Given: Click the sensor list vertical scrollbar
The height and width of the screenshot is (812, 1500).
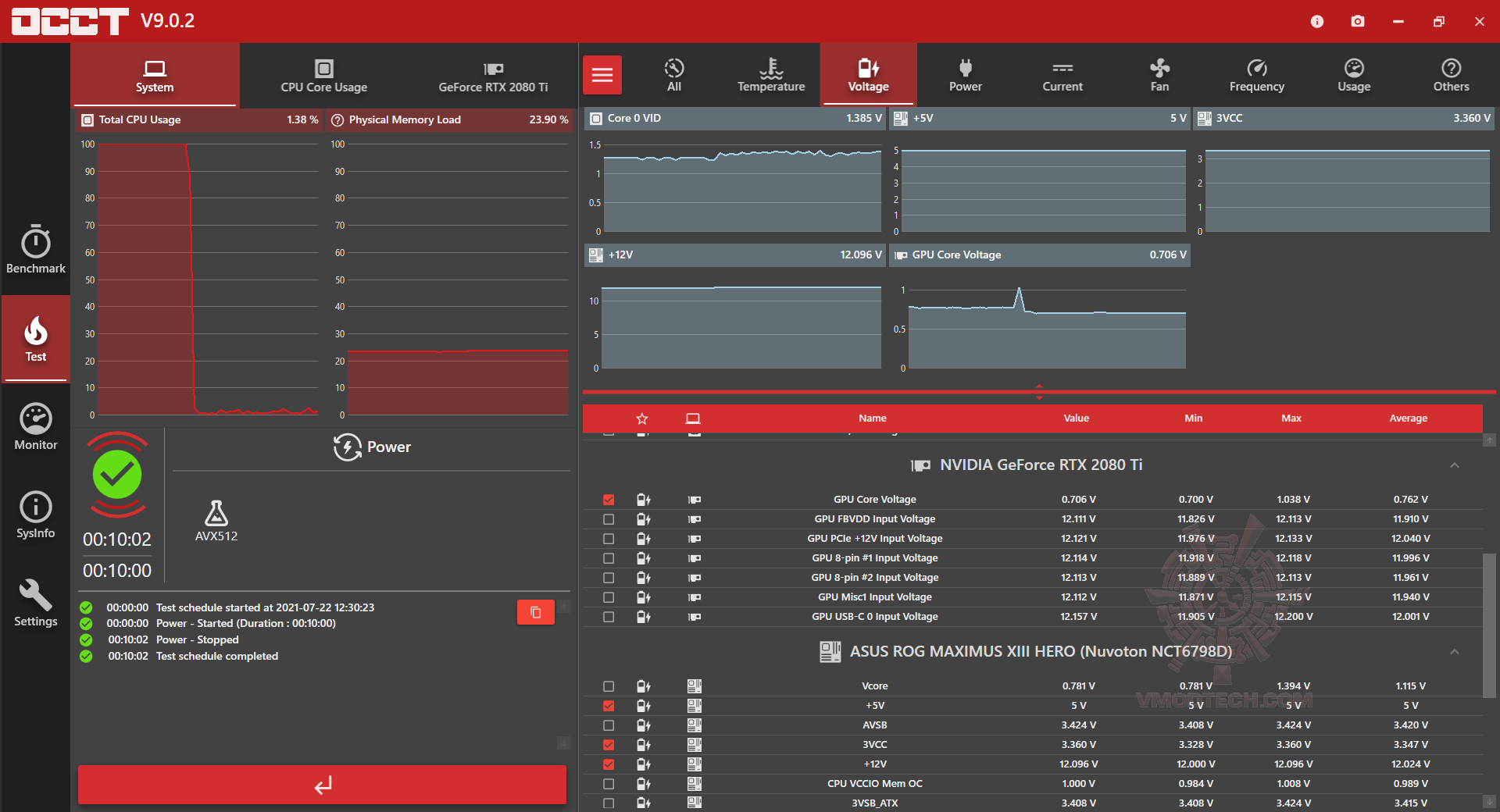Looking at the screenshot, I should point(1489,625).
